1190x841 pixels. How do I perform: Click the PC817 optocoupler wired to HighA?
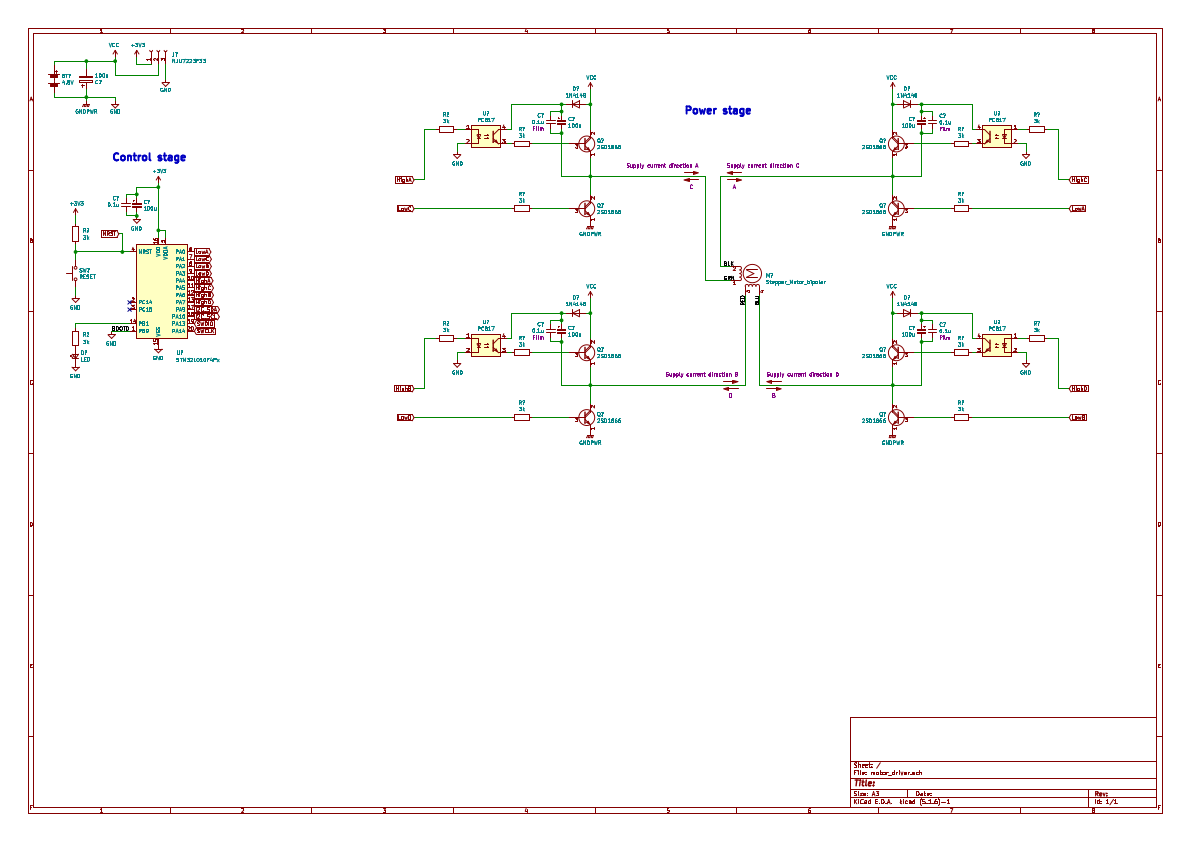pyautogui.click(x=486, y=137)
